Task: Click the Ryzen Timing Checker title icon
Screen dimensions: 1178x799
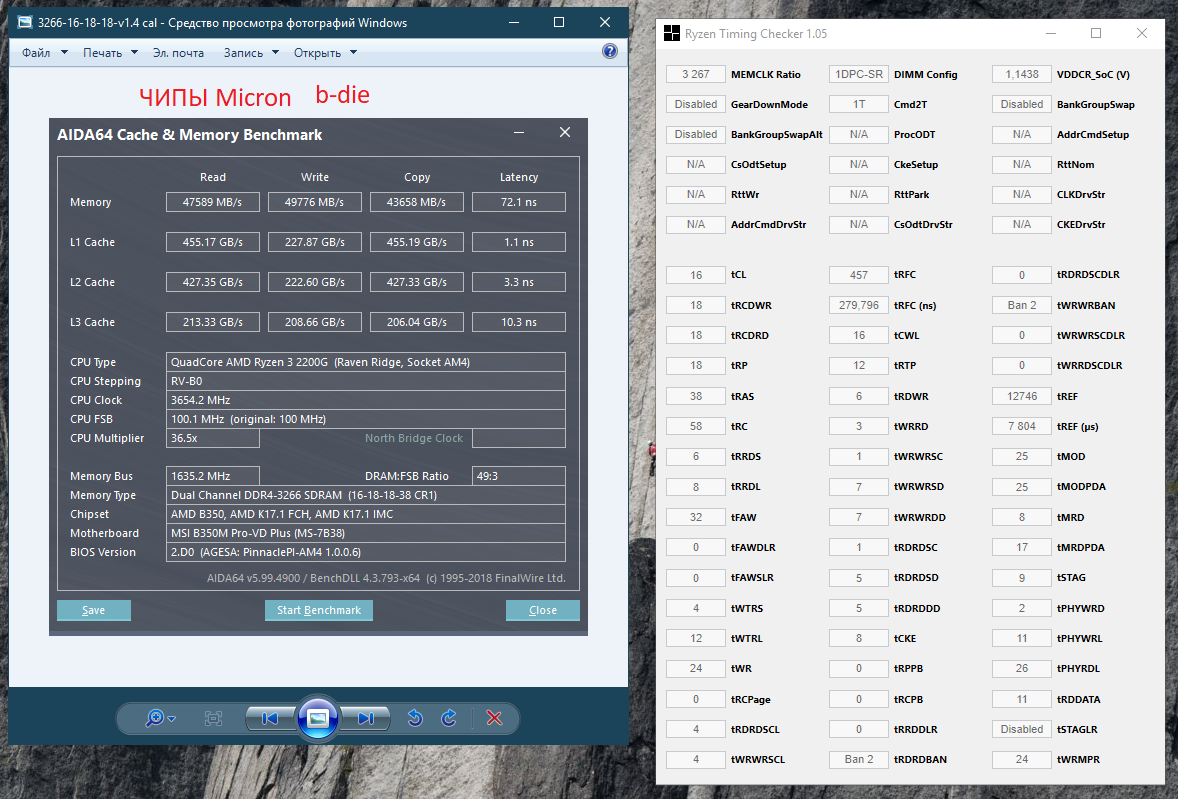Action: coord(672,33)
